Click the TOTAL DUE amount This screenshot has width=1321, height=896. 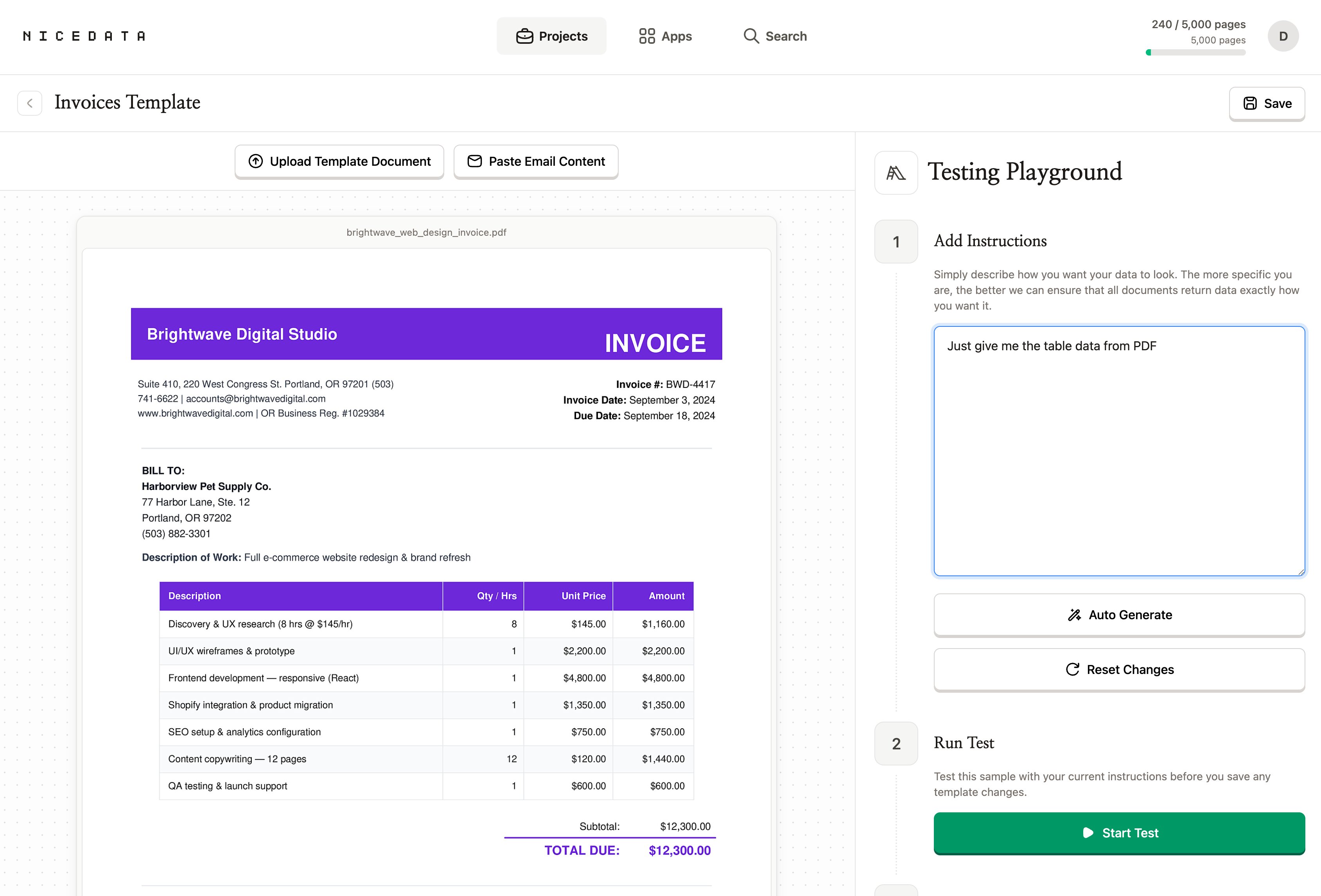tap(680, 851)
